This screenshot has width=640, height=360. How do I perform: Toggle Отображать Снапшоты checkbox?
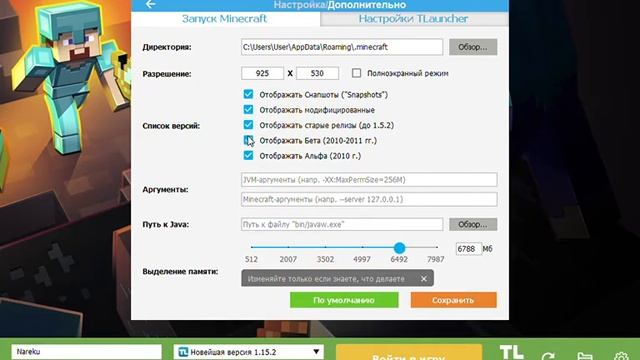click(248, 94)
